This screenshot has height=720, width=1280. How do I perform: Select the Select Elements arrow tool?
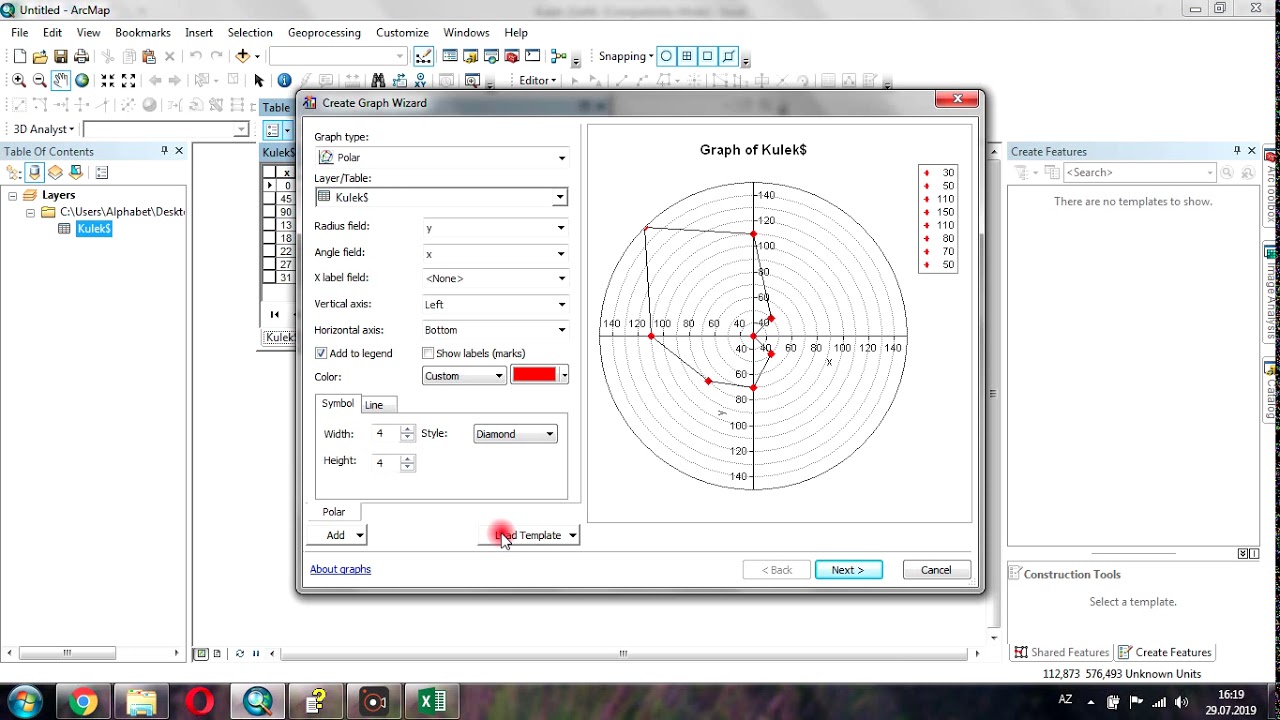(259, 80)
